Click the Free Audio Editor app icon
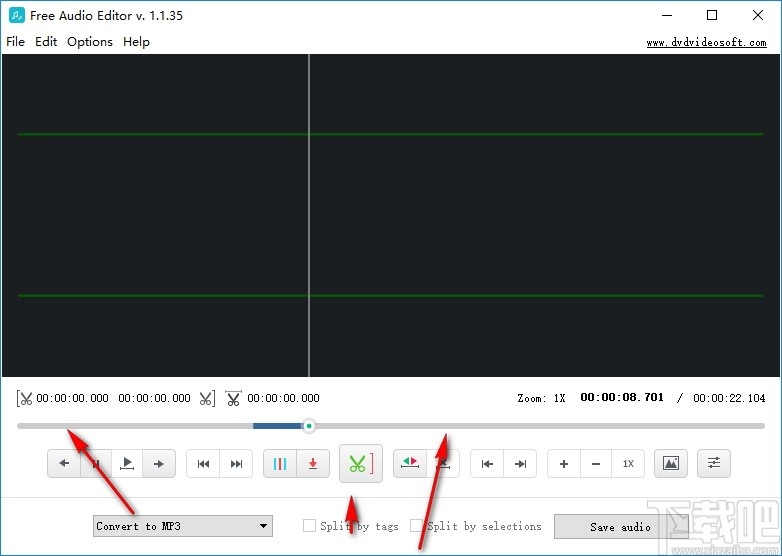This screenshot has width=782, height=556. point(16,15)
